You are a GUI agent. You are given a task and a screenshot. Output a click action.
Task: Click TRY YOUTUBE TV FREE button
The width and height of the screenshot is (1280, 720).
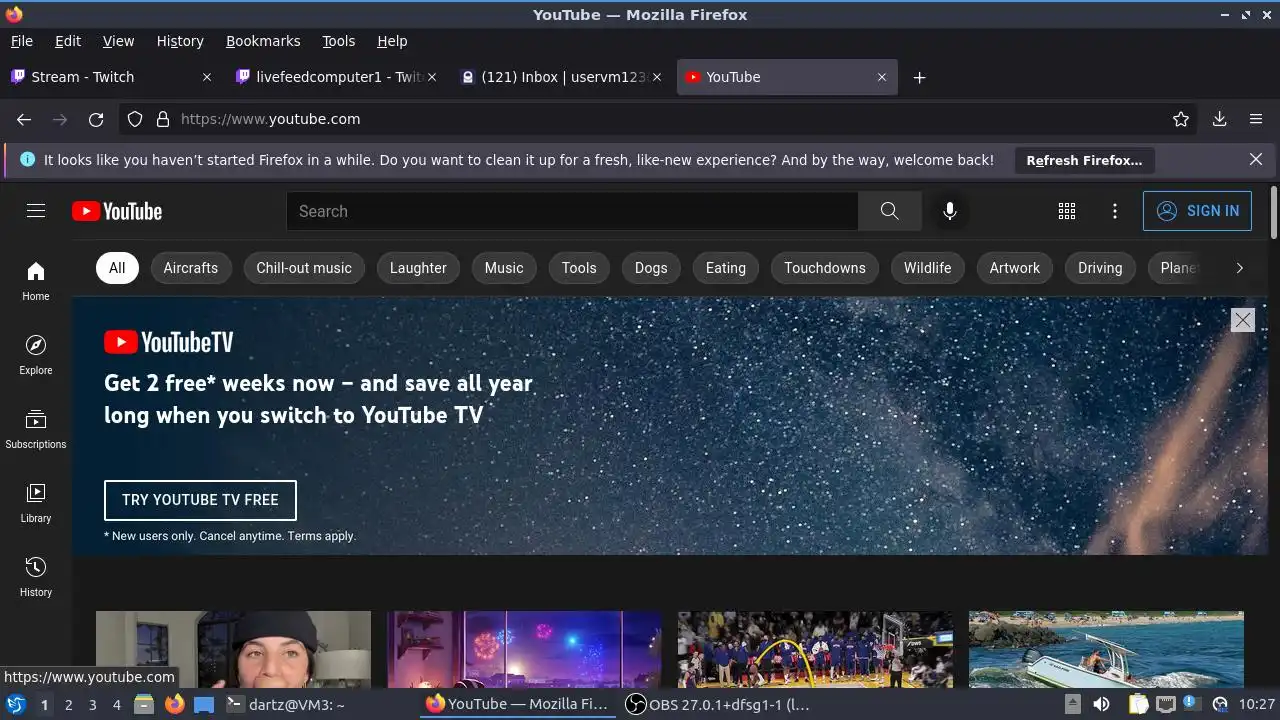click(x=200, y=500)
